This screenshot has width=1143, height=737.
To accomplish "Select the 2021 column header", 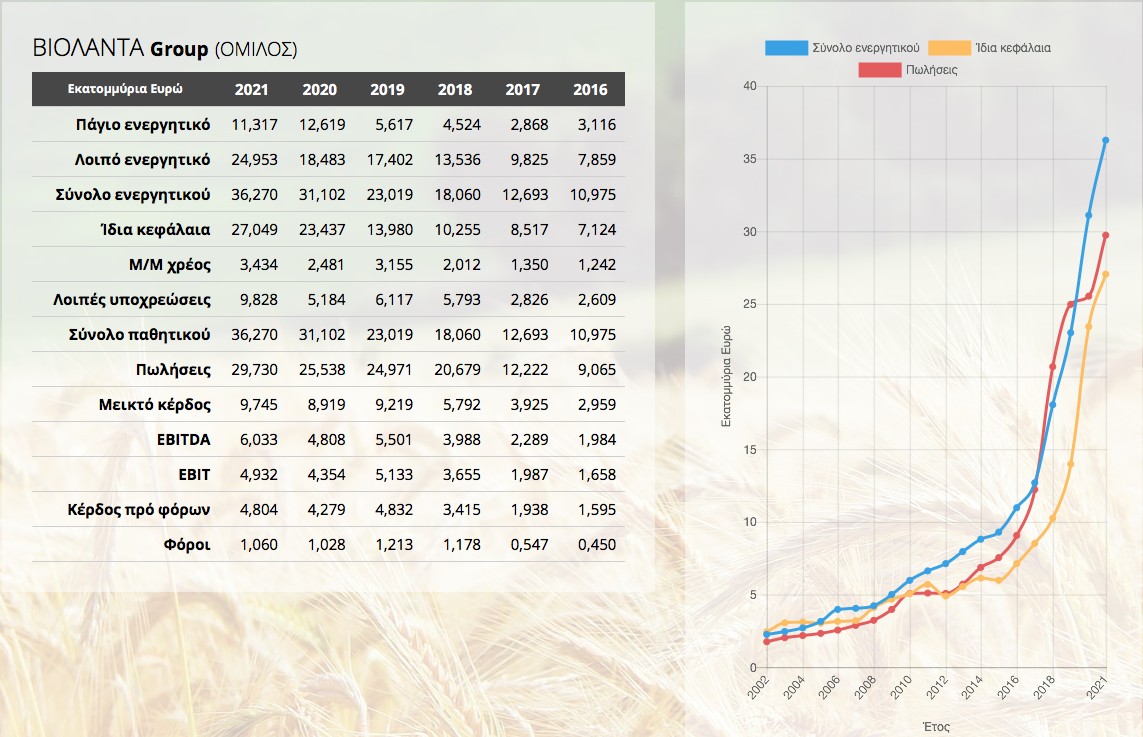I will coord(251,90).
